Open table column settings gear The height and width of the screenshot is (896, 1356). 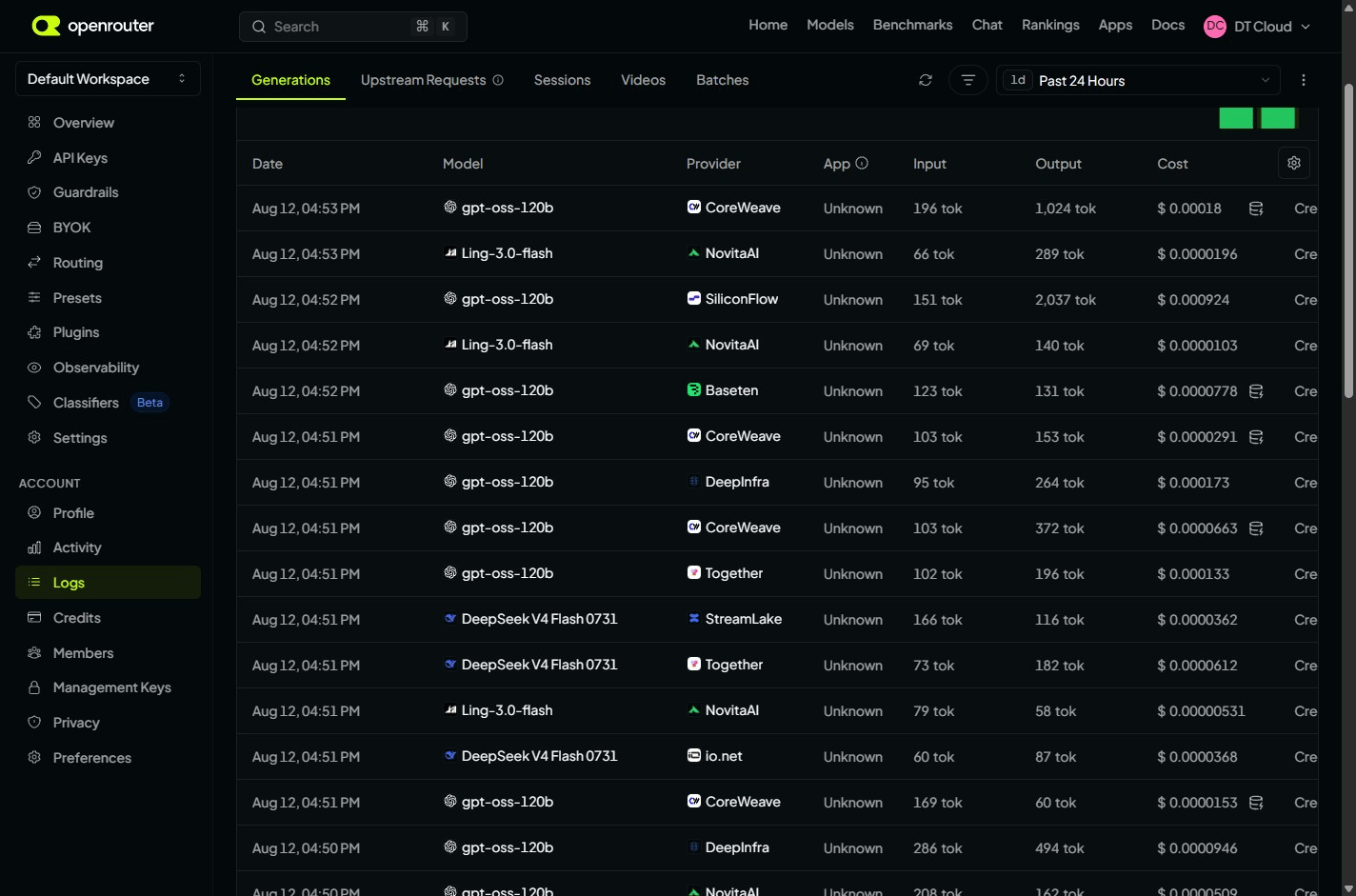1294,163
